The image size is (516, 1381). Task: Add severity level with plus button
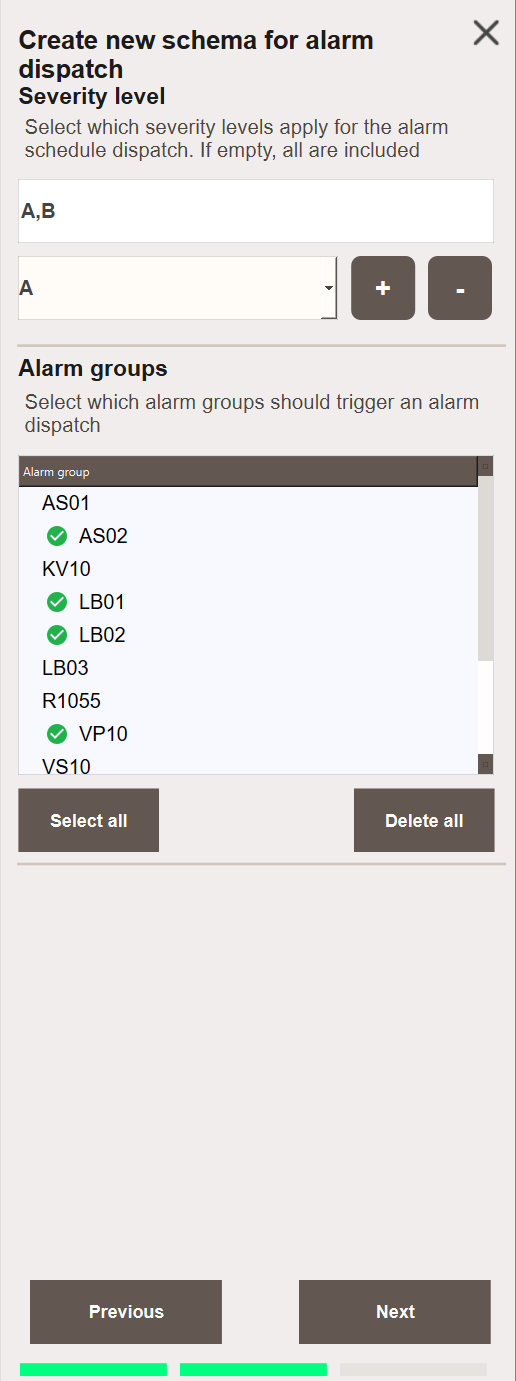(383, 288)
